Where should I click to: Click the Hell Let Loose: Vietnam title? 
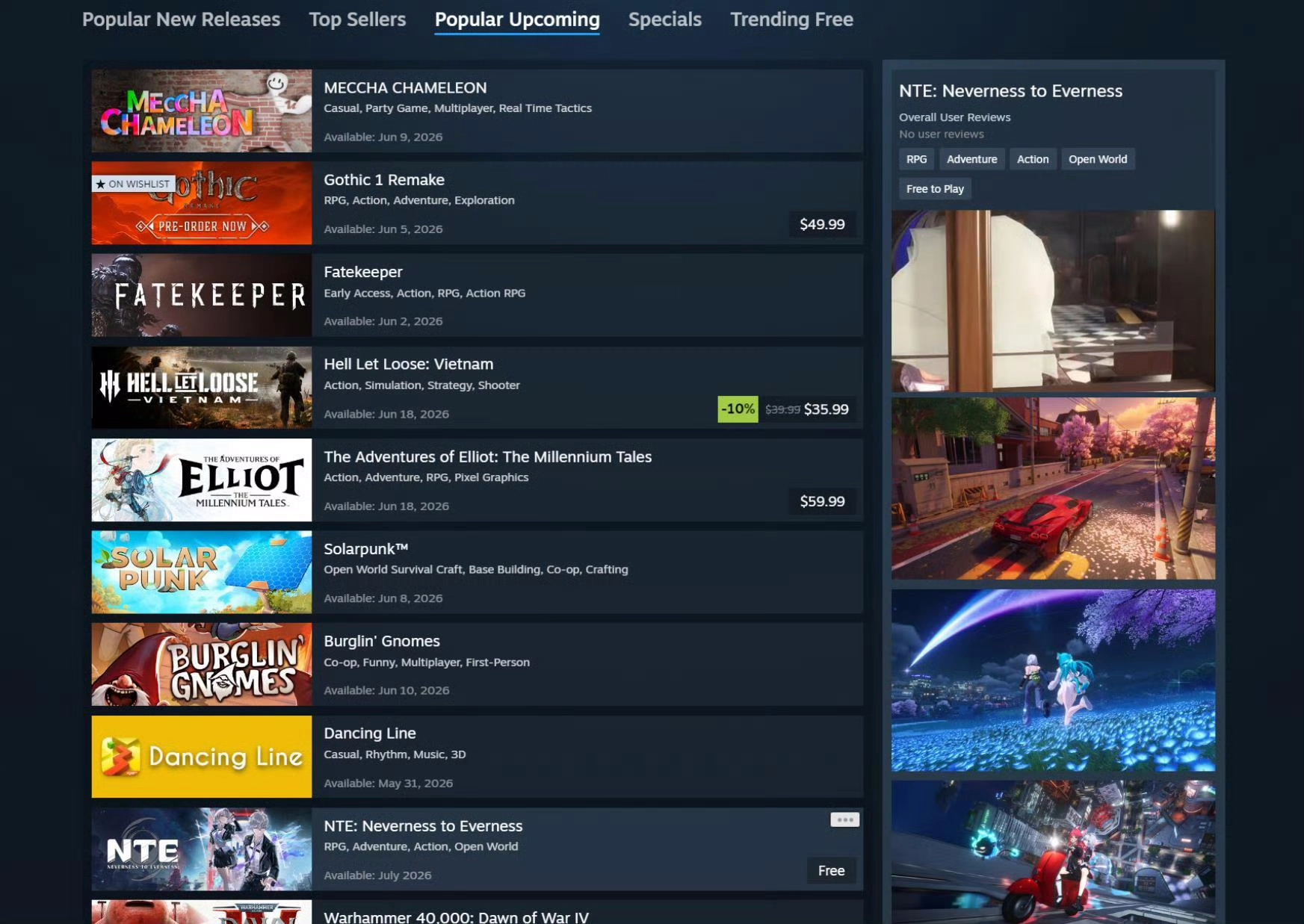pyautogui.click(x=409, y=365)
